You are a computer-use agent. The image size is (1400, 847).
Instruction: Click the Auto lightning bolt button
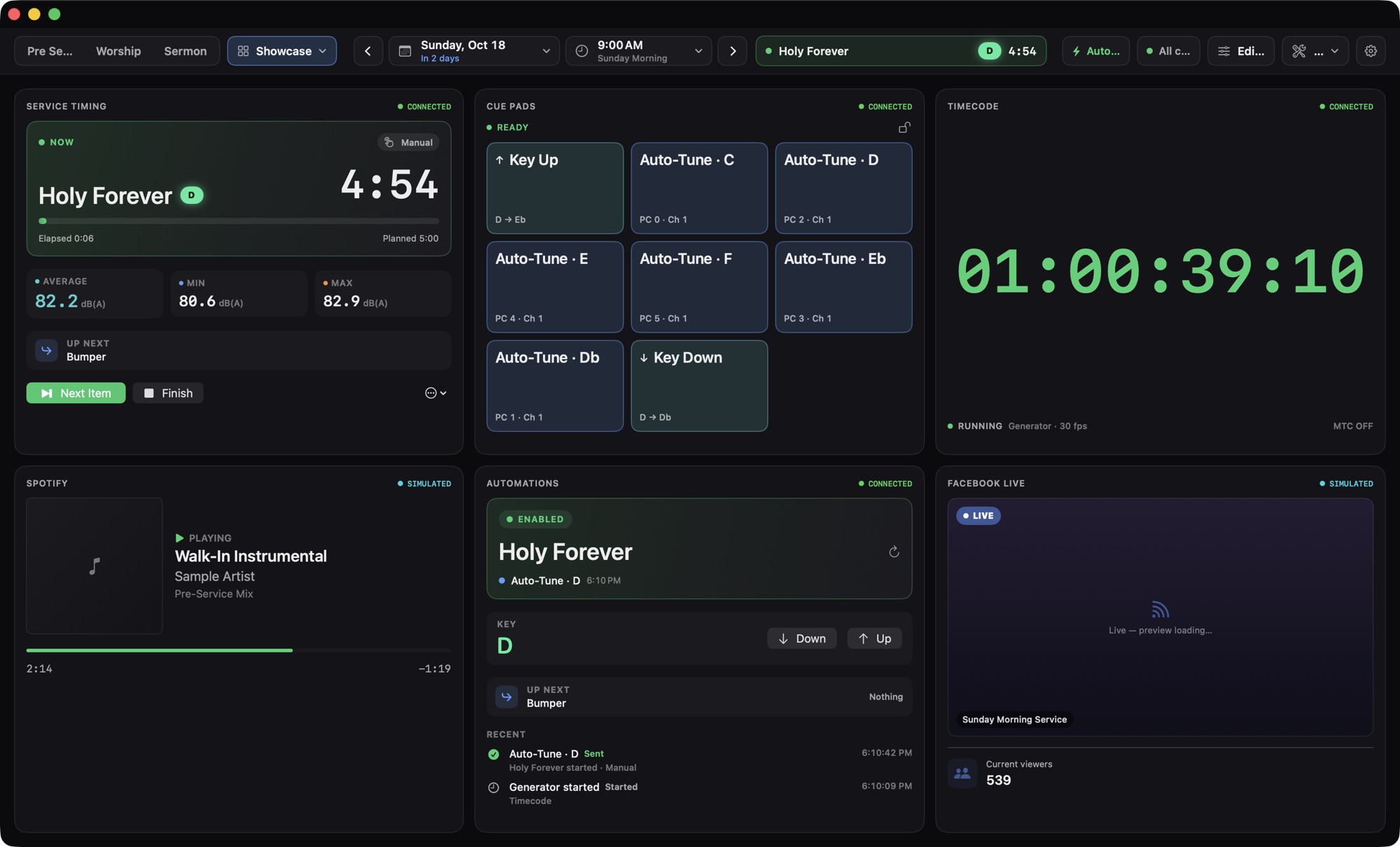click(1095, 51)
